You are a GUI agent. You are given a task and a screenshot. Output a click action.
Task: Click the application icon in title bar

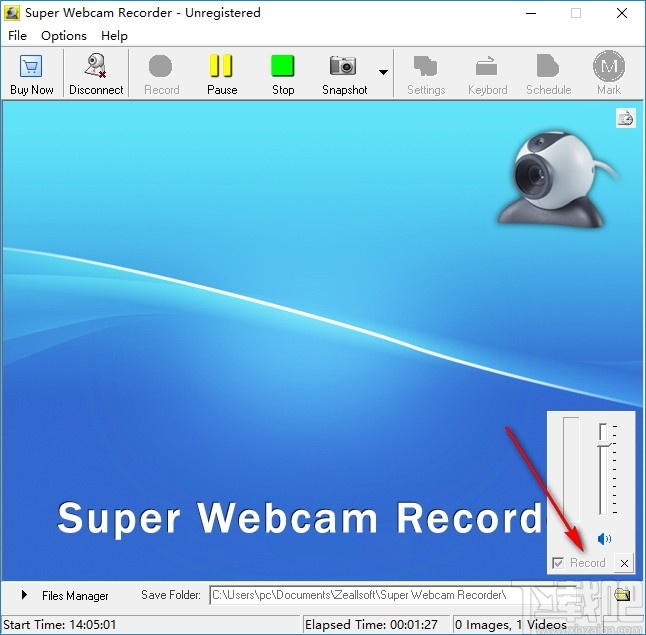point(11,13)
